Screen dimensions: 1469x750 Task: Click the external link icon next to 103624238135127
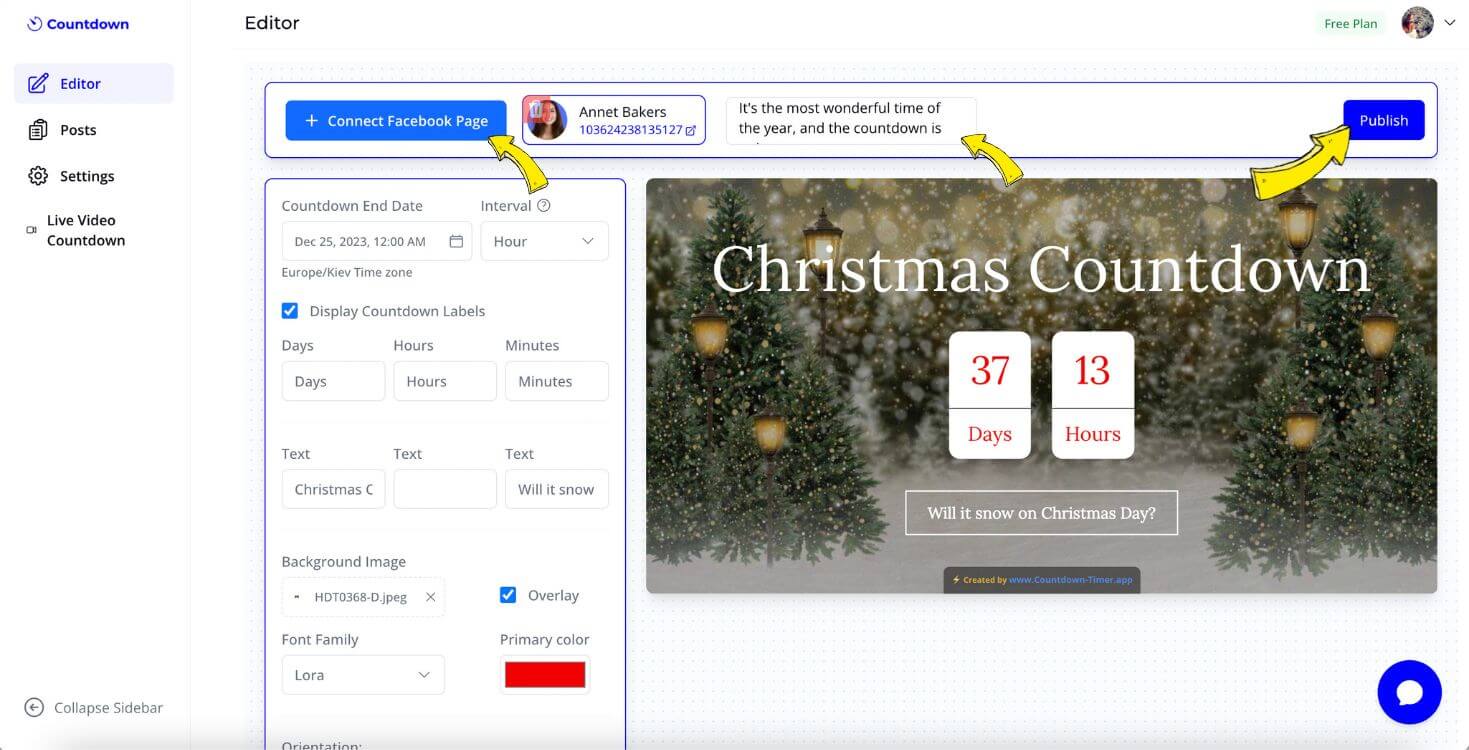point(691,130)
